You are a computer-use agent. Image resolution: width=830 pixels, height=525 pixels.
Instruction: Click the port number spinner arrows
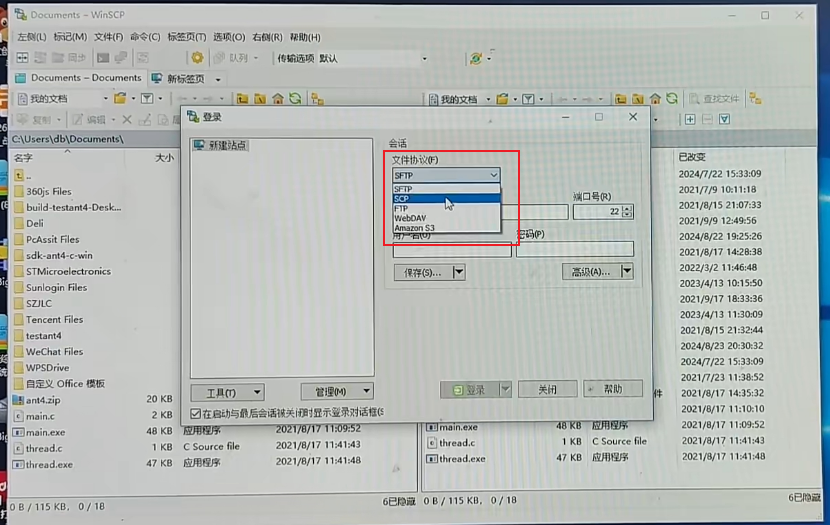627,212
